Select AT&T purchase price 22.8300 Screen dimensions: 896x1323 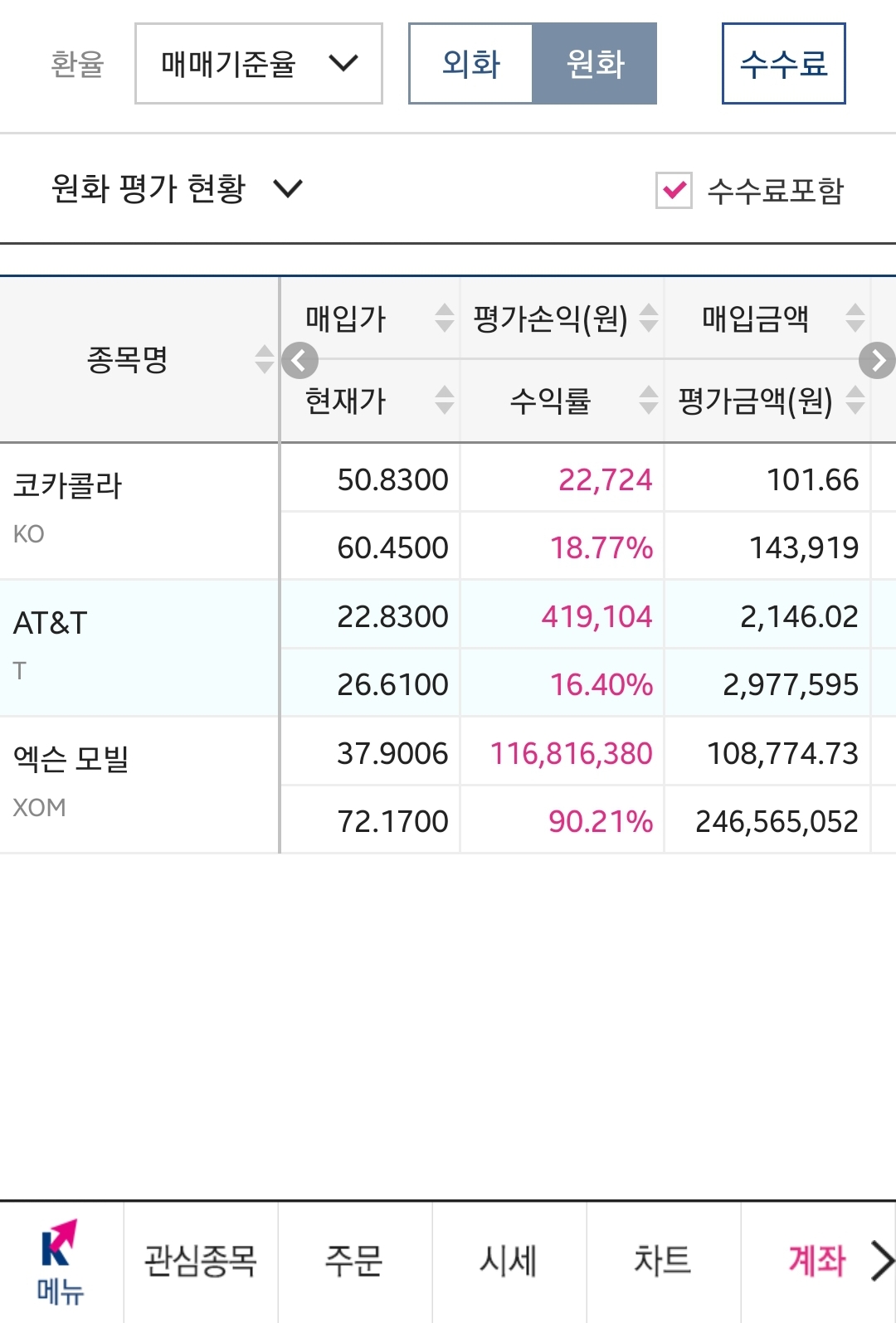click(392, 616)
